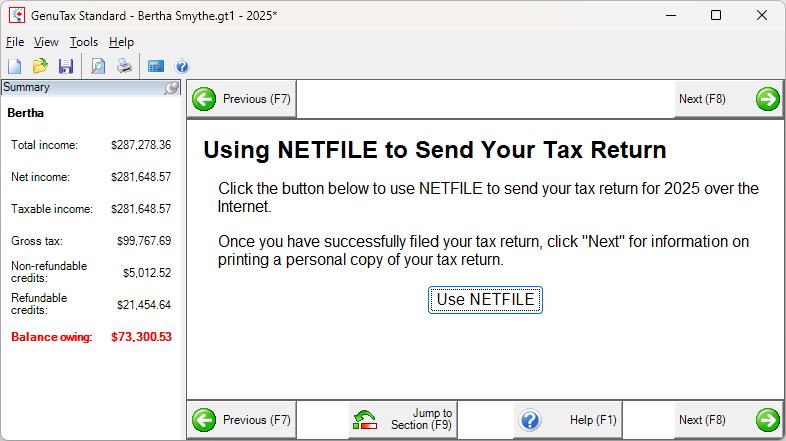Click the blue help icon in toolbar
Screen dimensions: 786x441
click(x=182, y=66)
